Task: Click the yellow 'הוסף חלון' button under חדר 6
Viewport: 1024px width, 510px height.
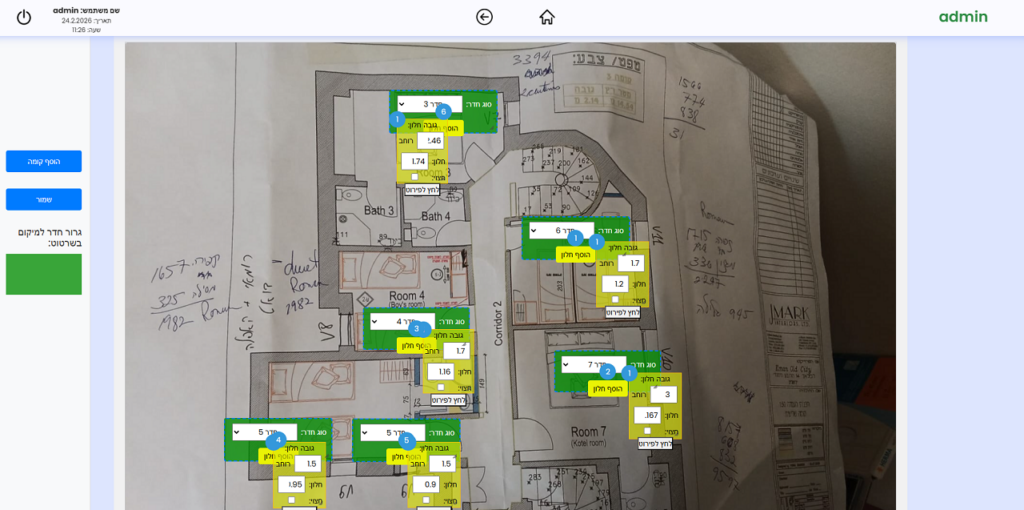Action: point(575,255)
